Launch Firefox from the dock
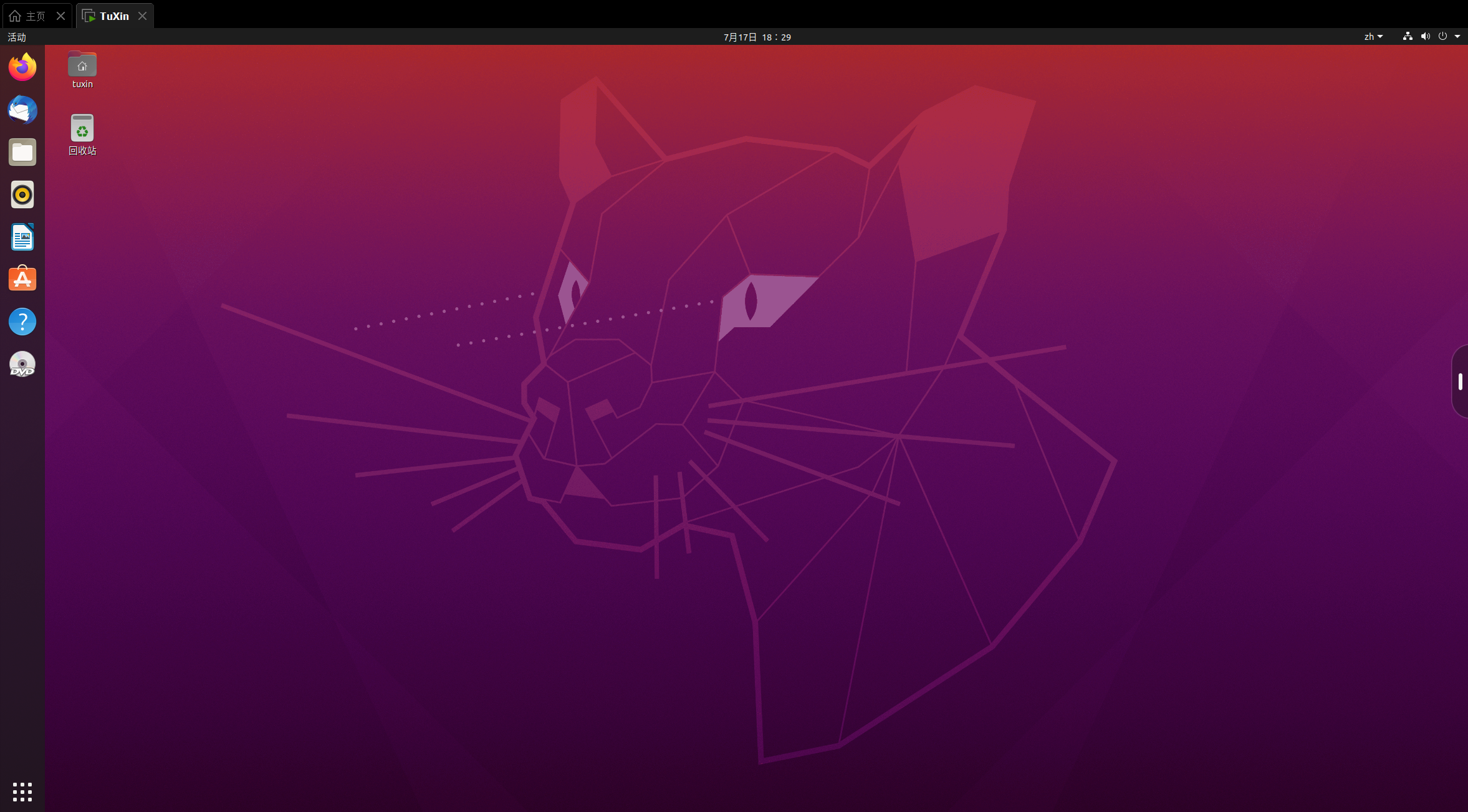Screen dimensions: 1468x812 pyautogui.click(x=22, y=67)
